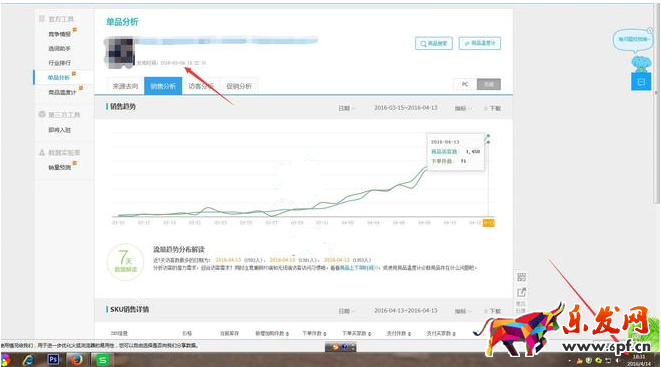Screen dimensions: 661x367
Task: Sort by 下单买家数 column
Action: pyautogui.click(x=356, y=333)
